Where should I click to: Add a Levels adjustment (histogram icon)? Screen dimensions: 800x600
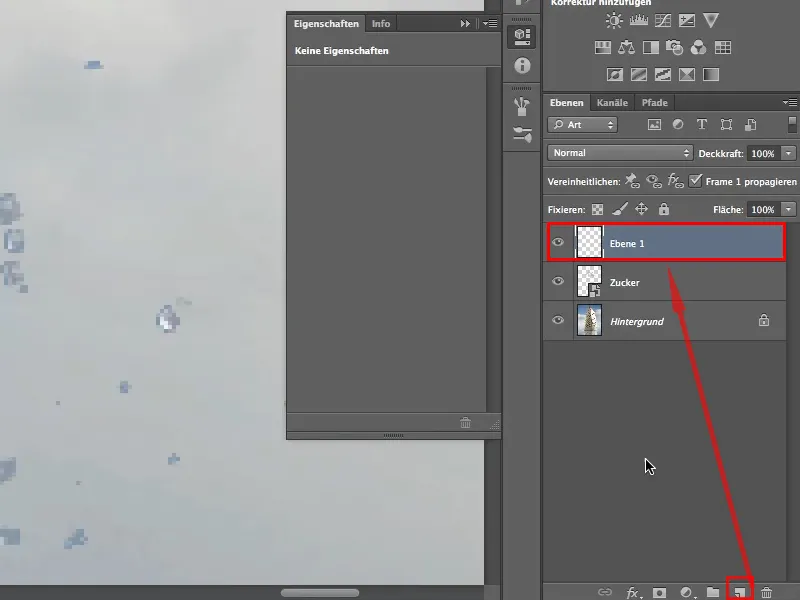638,20
